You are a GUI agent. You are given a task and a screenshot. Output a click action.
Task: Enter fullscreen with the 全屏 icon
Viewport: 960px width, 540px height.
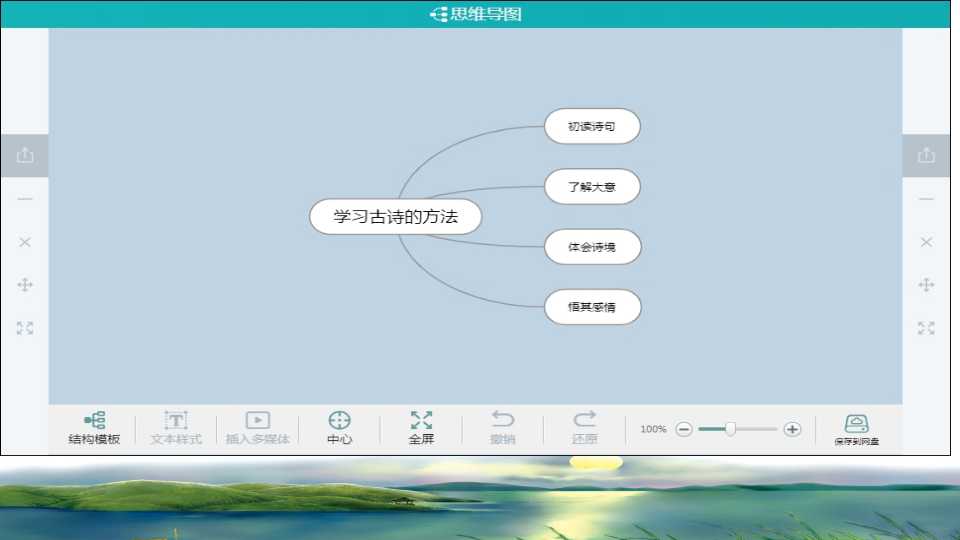421,420
